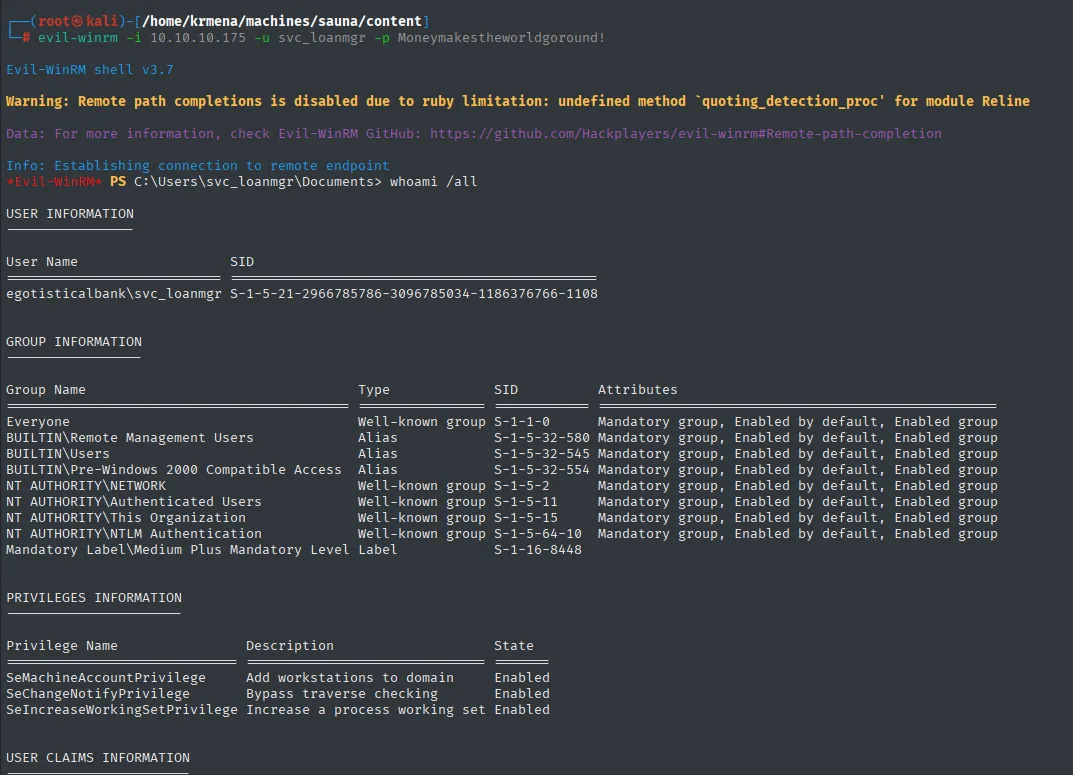Click NT AUTHORITY\This Organization group name
The width and height of the screenshot is (1073, 775).
point(126,518)
